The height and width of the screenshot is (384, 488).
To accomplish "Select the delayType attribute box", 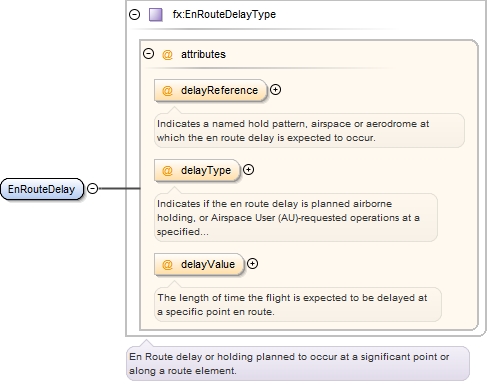I will tap(197, 170).
